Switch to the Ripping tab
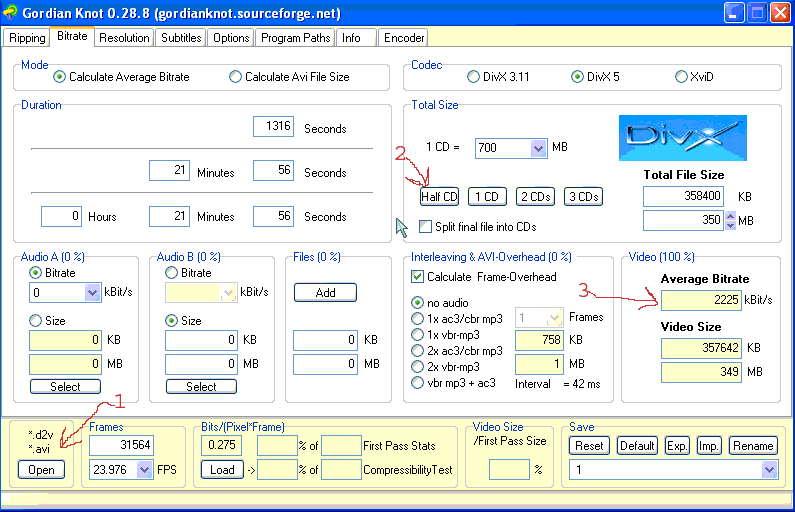This screenshot has height=512, width=795. (x=27, y=38)
